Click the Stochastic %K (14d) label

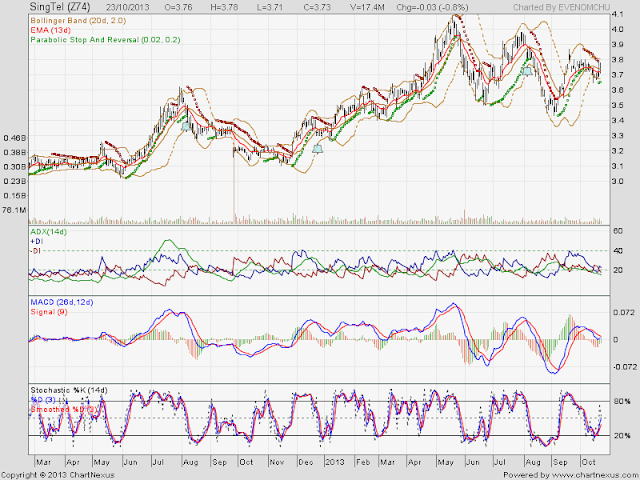[69, 390]
